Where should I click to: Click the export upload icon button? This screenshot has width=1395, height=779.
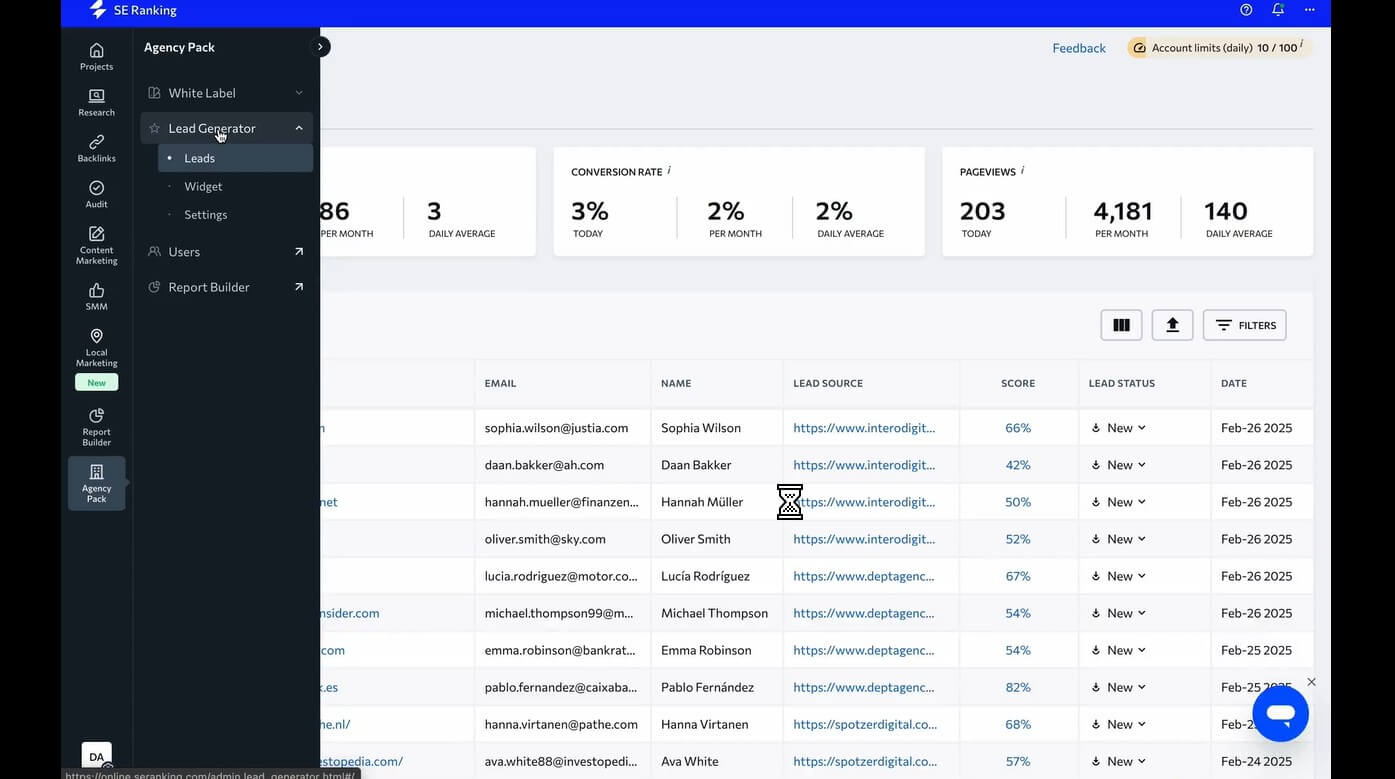1173,325
